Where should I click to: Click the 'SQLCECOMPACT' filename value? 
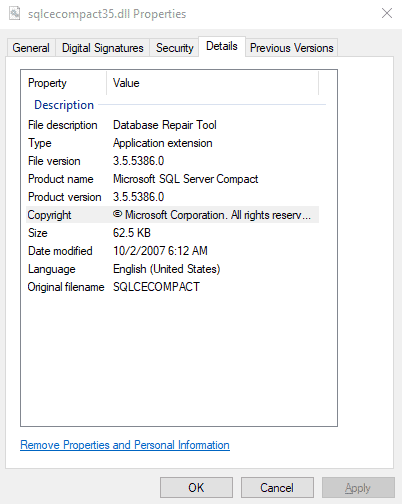tap(156, 287)
